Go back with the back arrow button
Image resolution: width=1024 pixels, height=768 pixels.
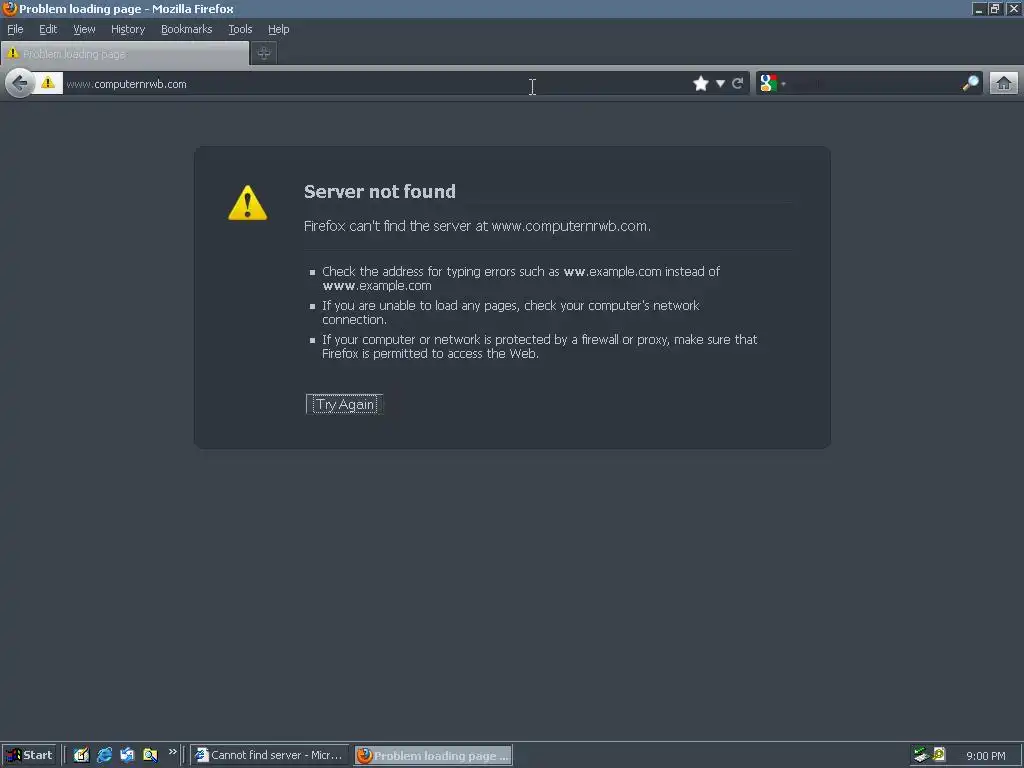click(x=20, y=84)
